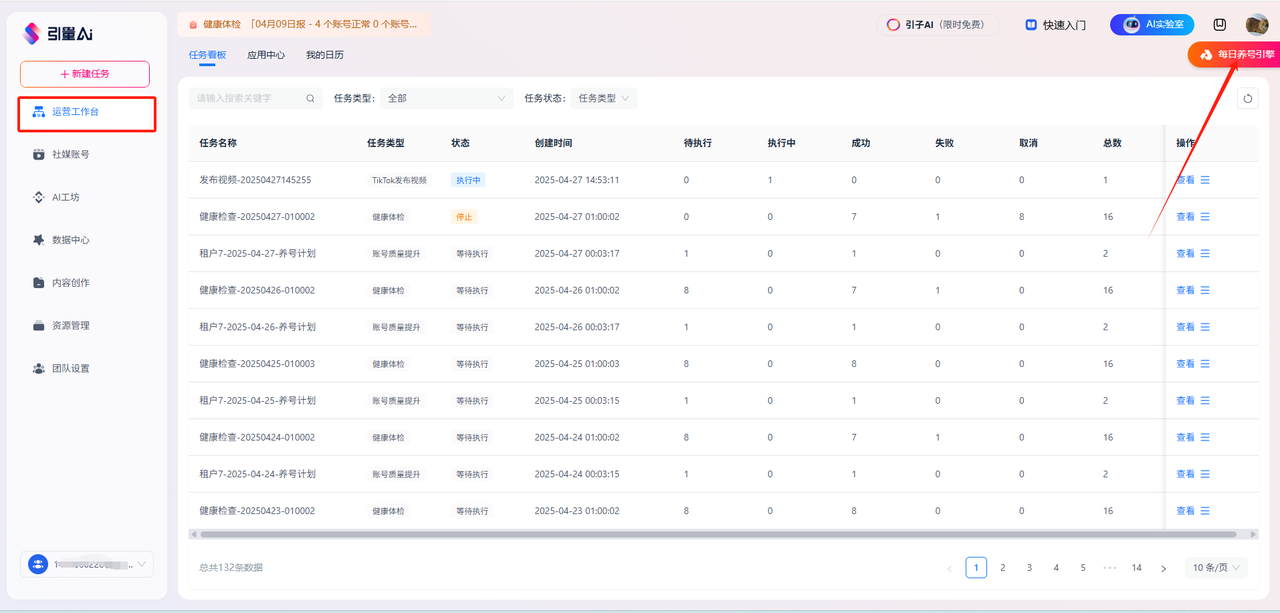Open the row menu icon for 健康检查-20250424-010002
Screen dimensions: 1280x613
click(x=1205, y=437)
